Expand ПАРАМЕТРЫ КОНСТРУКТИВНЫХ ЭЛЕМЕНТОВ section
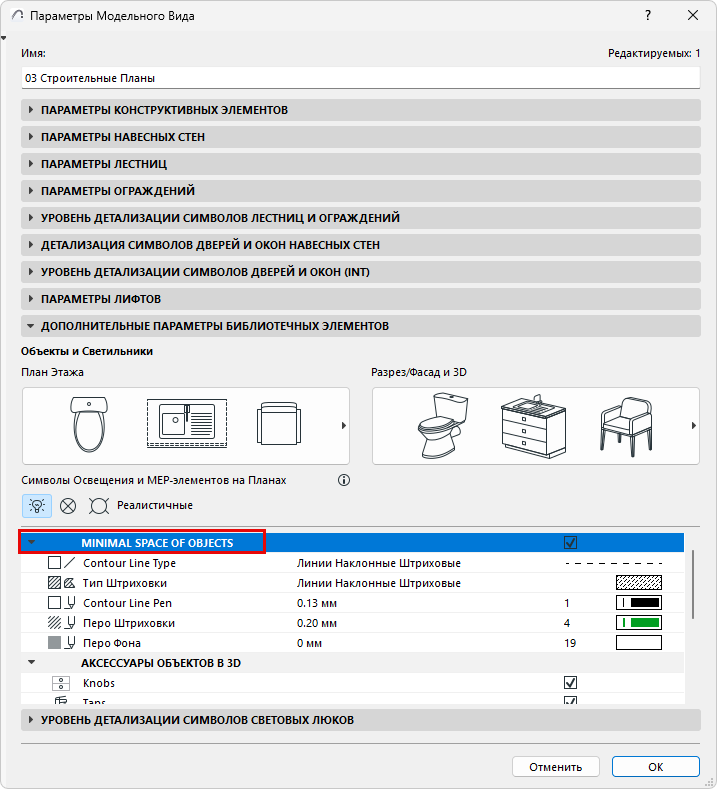717x789 pixels. (x=361, y=110)
